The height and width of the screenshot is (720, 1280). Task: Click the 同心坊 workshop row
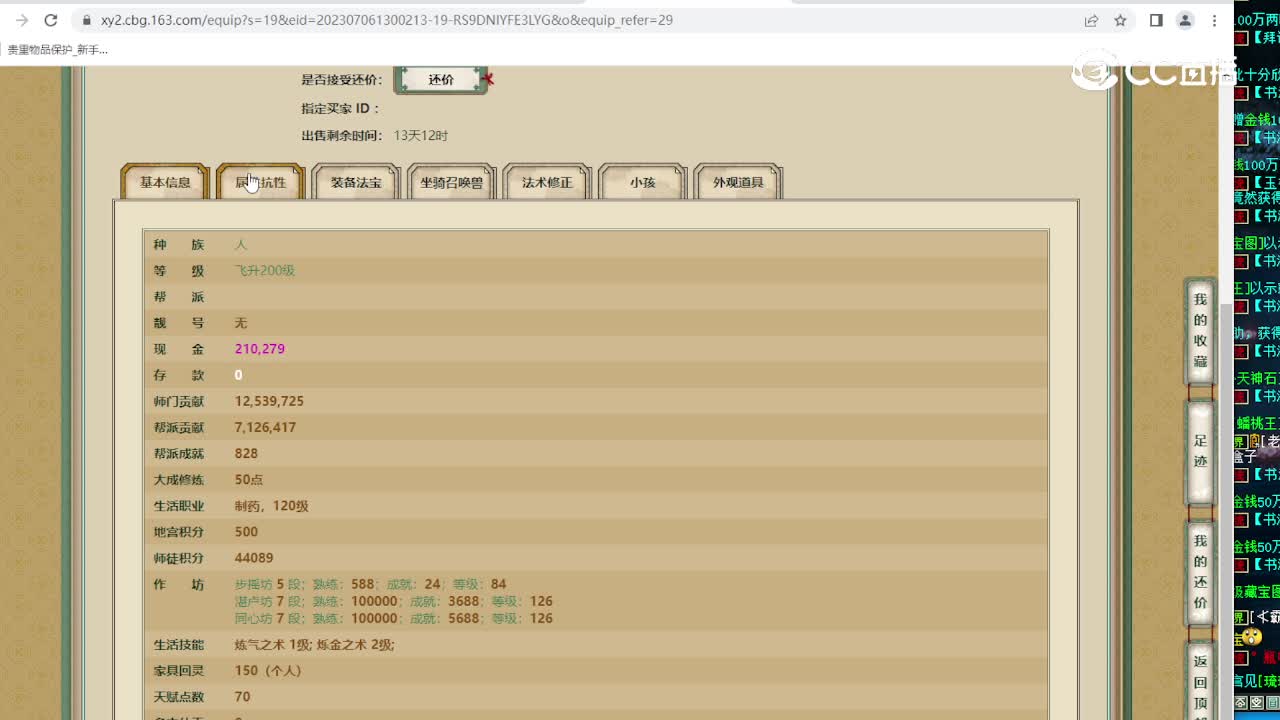(x=394, y=618)
